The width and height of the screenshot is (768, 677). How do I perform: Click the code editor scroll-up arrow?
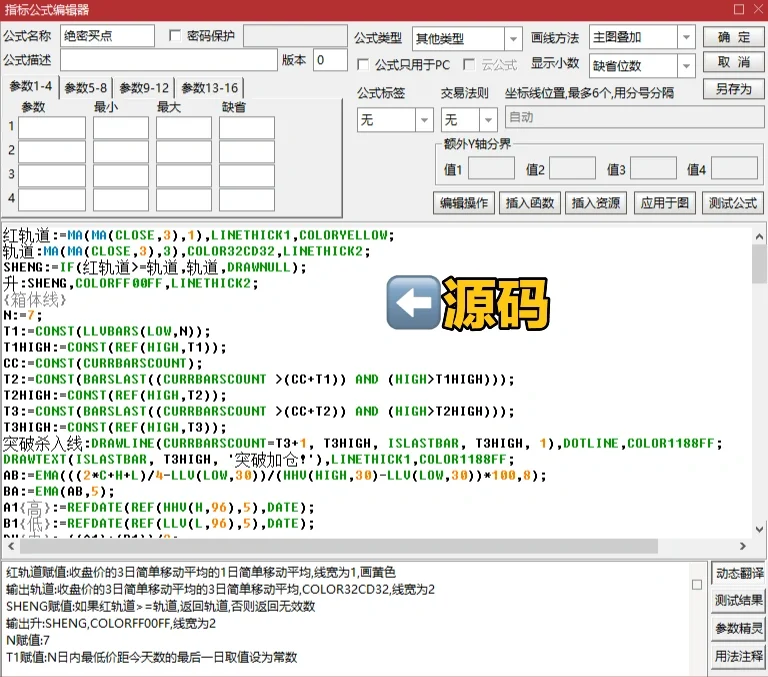click(x=759, y=237)
